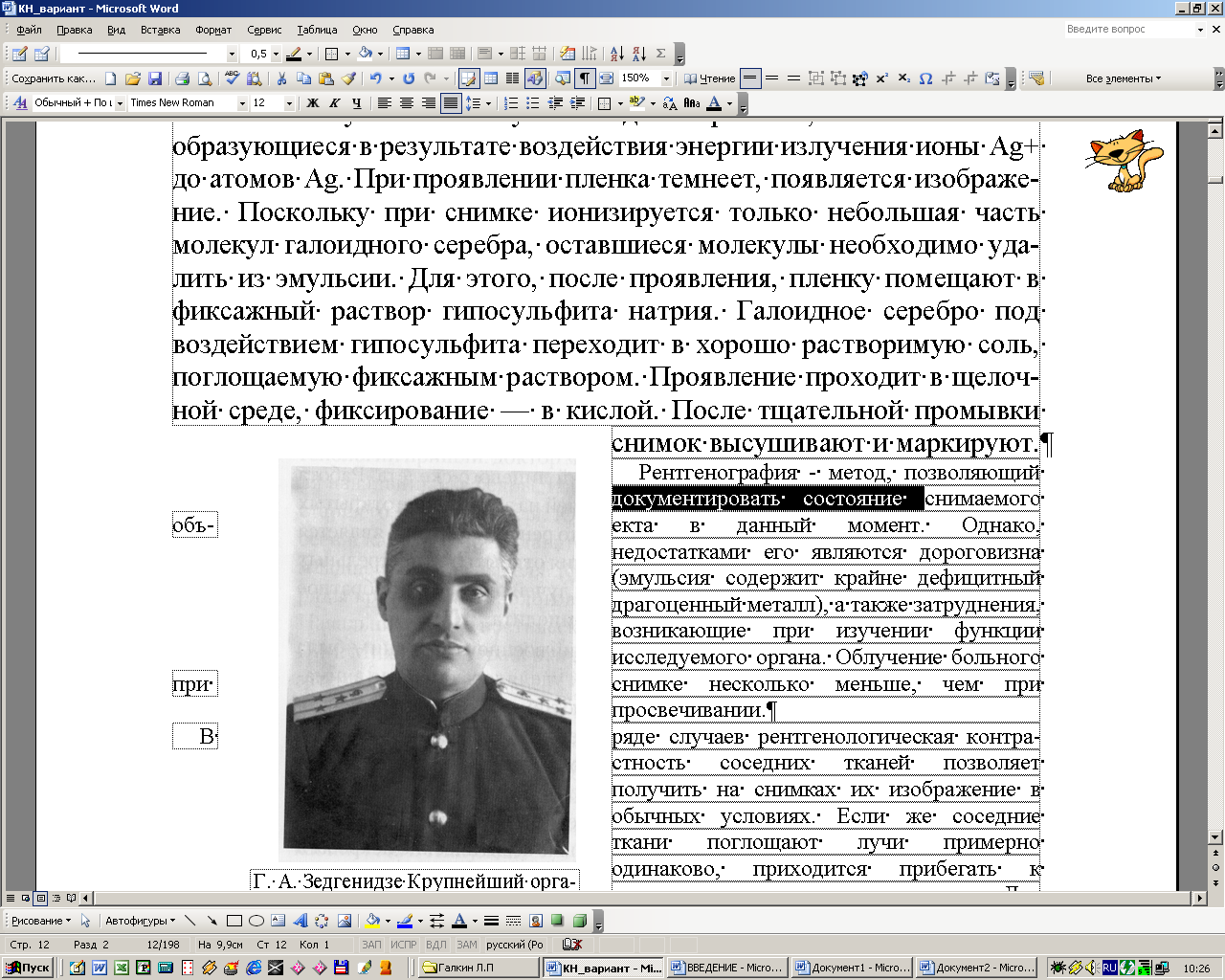1225x980 pixels.
Task: Toggle ЗАП recording mode in status bar
Action: pyautogui.click(x=371, y=945)
